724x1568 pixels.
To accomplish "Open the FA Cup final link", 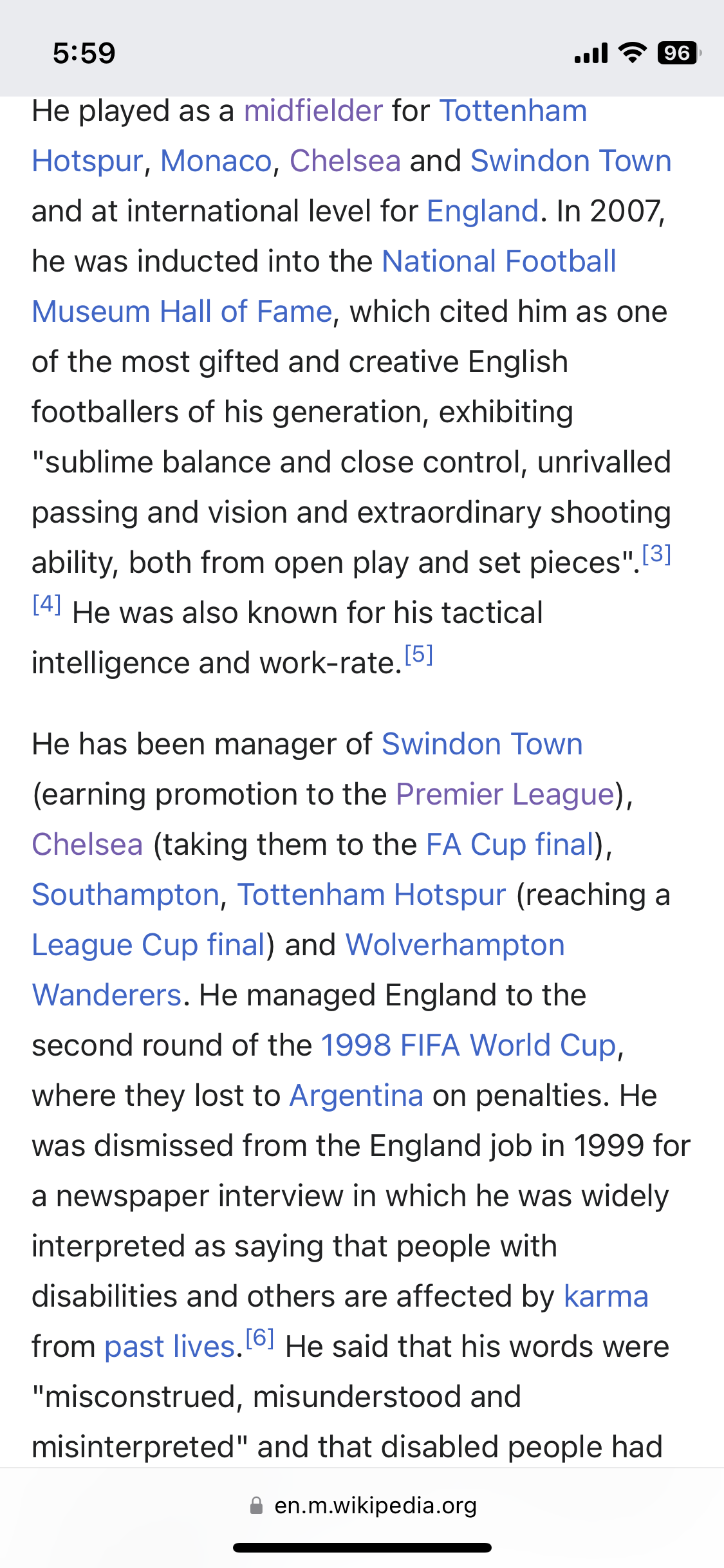I will [510, 845].
